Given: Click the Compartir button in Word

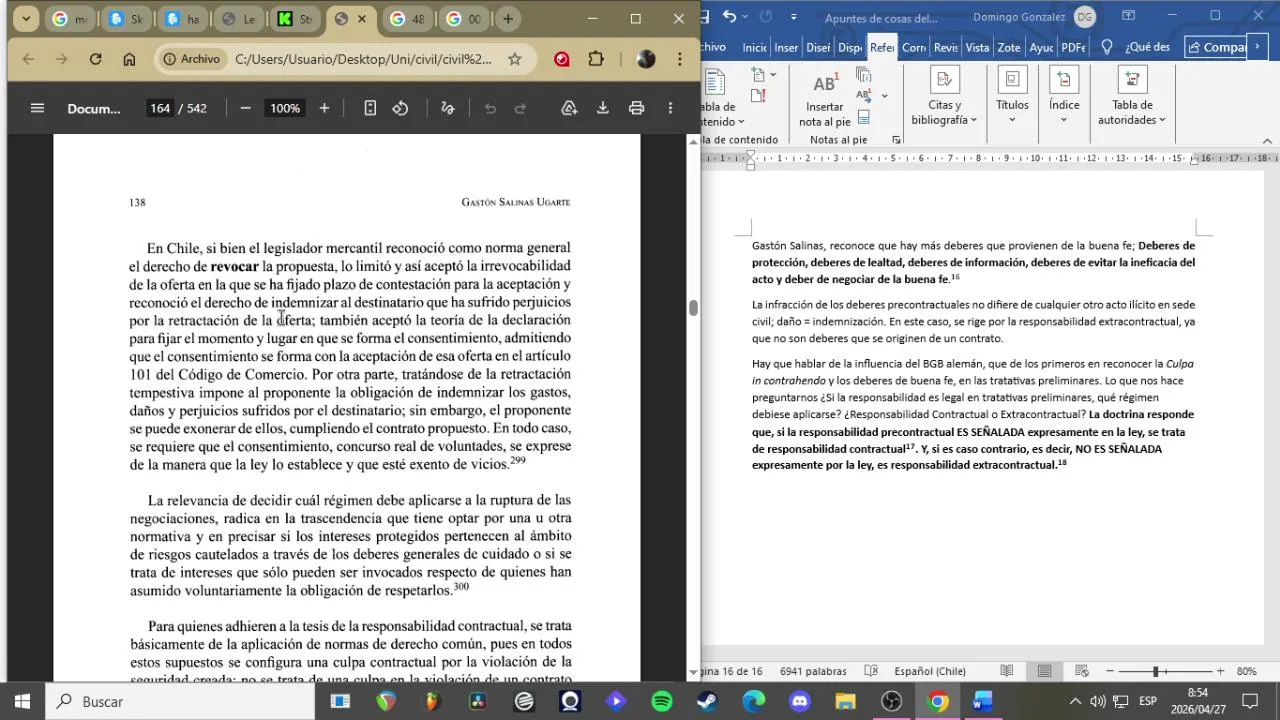Looking at the screenshot, I should [x=1217, y=47].
